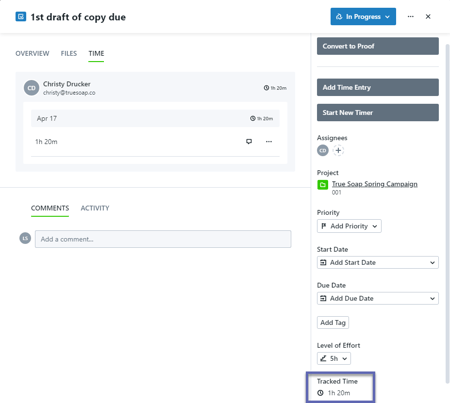The height and width of the screenshot is (403, 450).
Task: Open the Level of Effort 5h dropdown
Action: [x=334, y=358]
